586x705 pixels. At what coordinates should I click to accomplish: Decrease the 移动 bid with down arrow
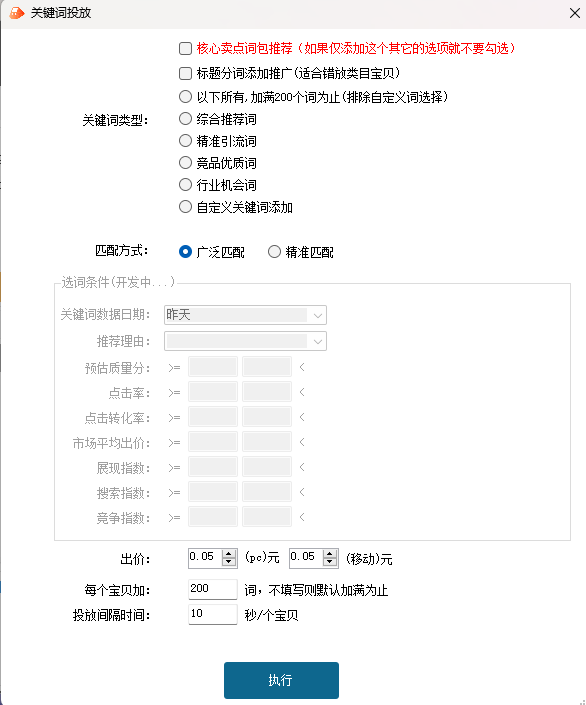[x=330, y=562]
